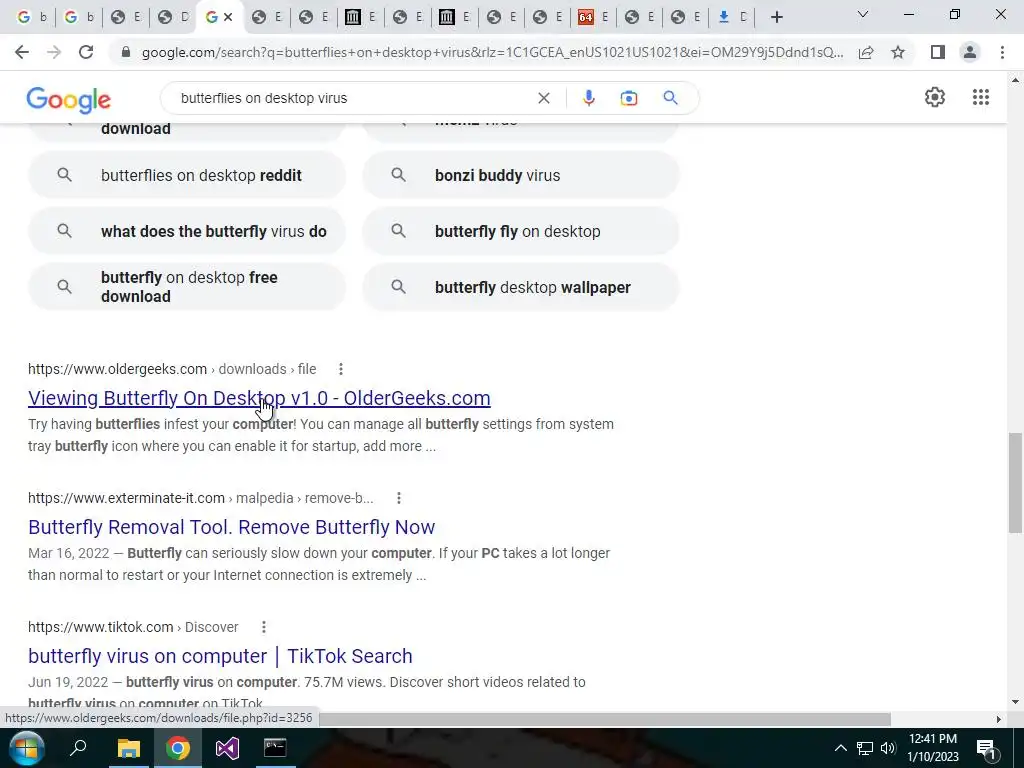
Task: Select 'bonzi buddy virus' suggestion
Action: [x=521, y=175]
